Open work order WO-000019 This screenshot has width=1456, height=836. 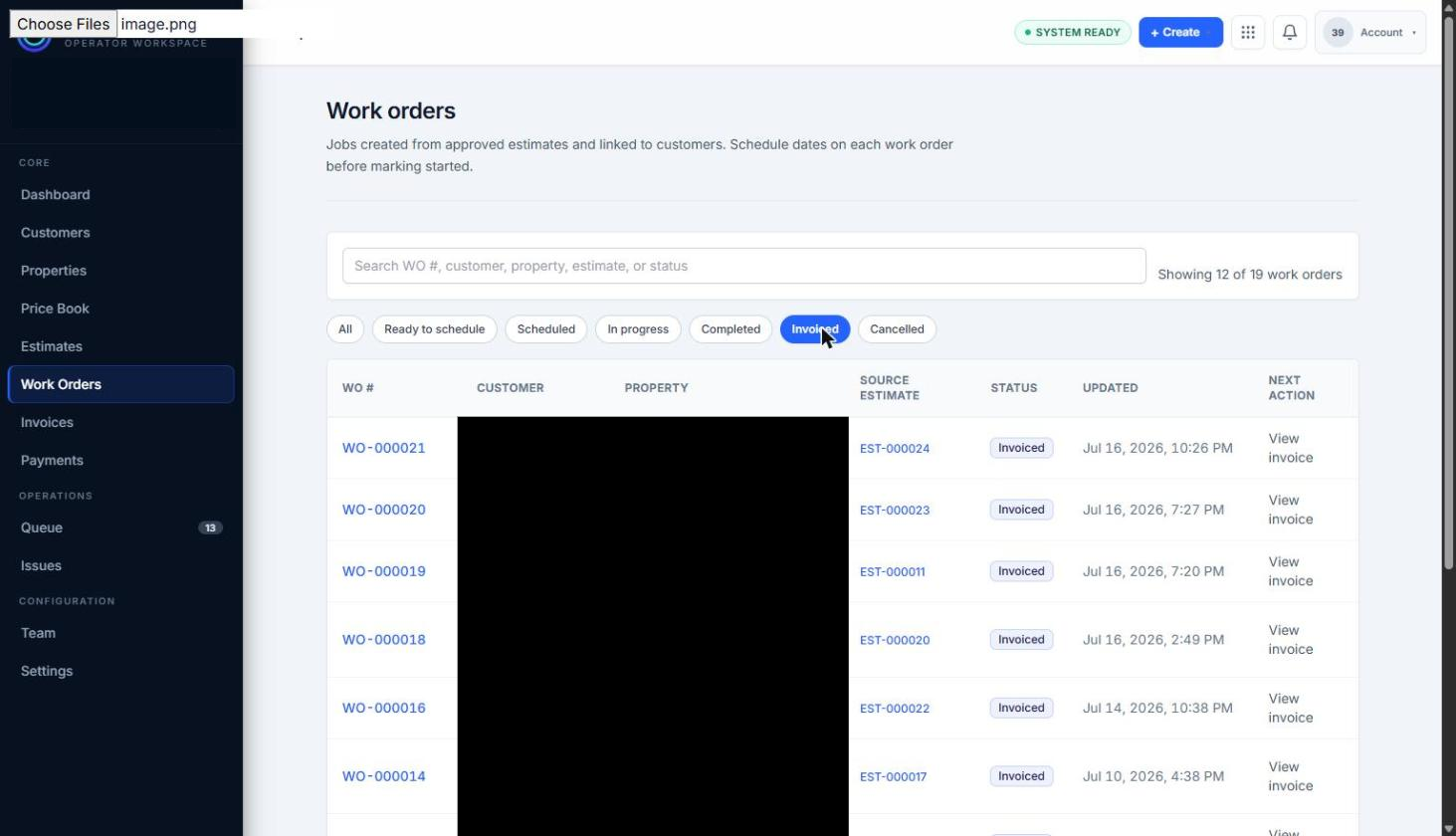(384, 571)
